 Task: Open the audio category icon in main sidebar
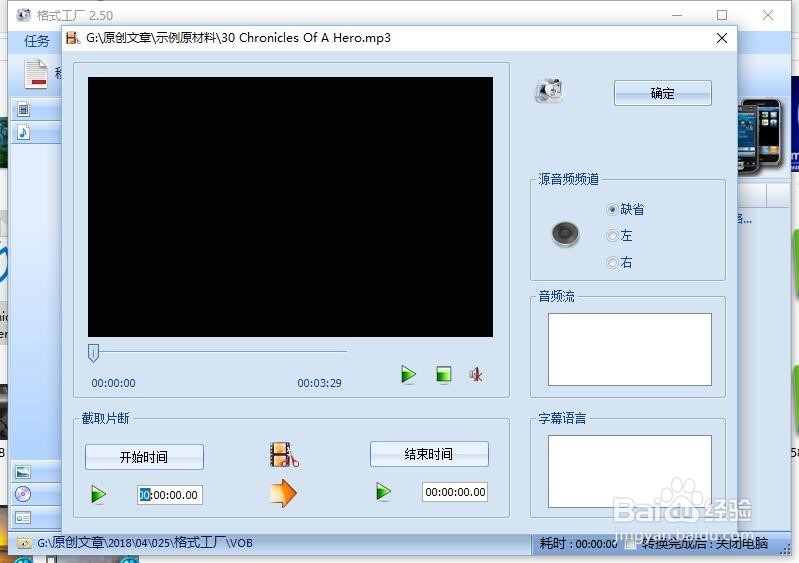23,132
